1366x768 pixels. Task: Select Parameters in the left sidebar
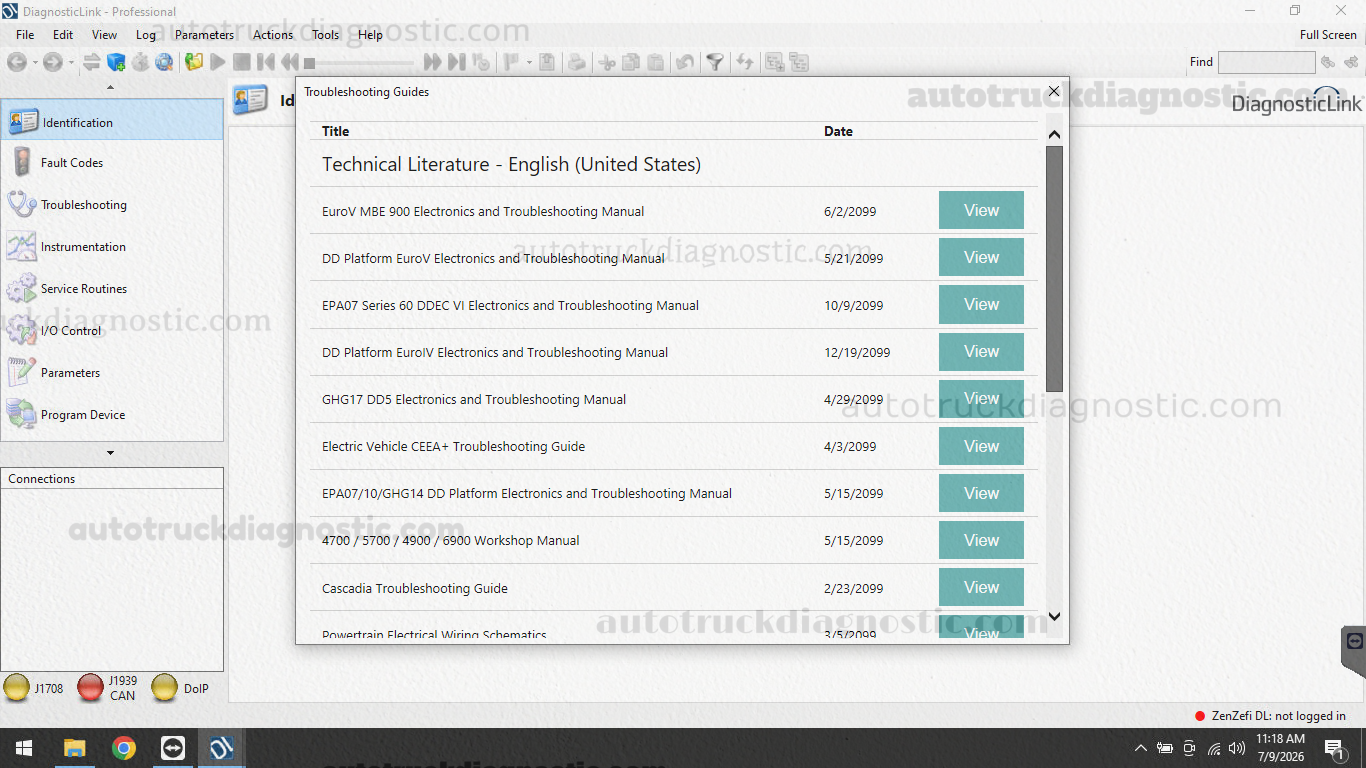point(112,372)
